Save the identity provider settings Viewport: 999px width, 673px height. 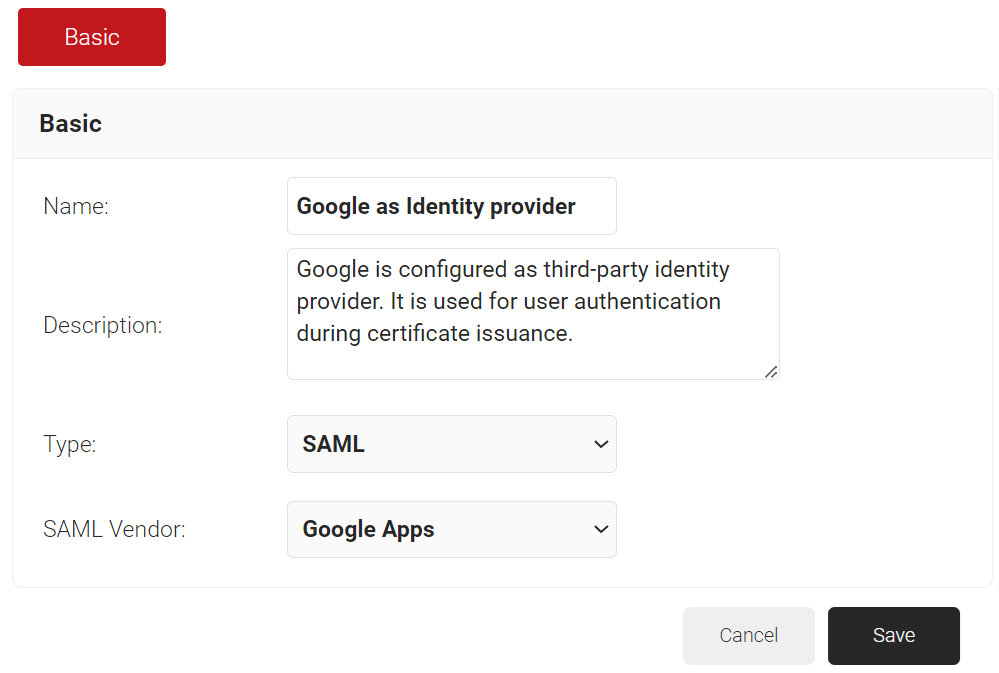pos(893,636)
